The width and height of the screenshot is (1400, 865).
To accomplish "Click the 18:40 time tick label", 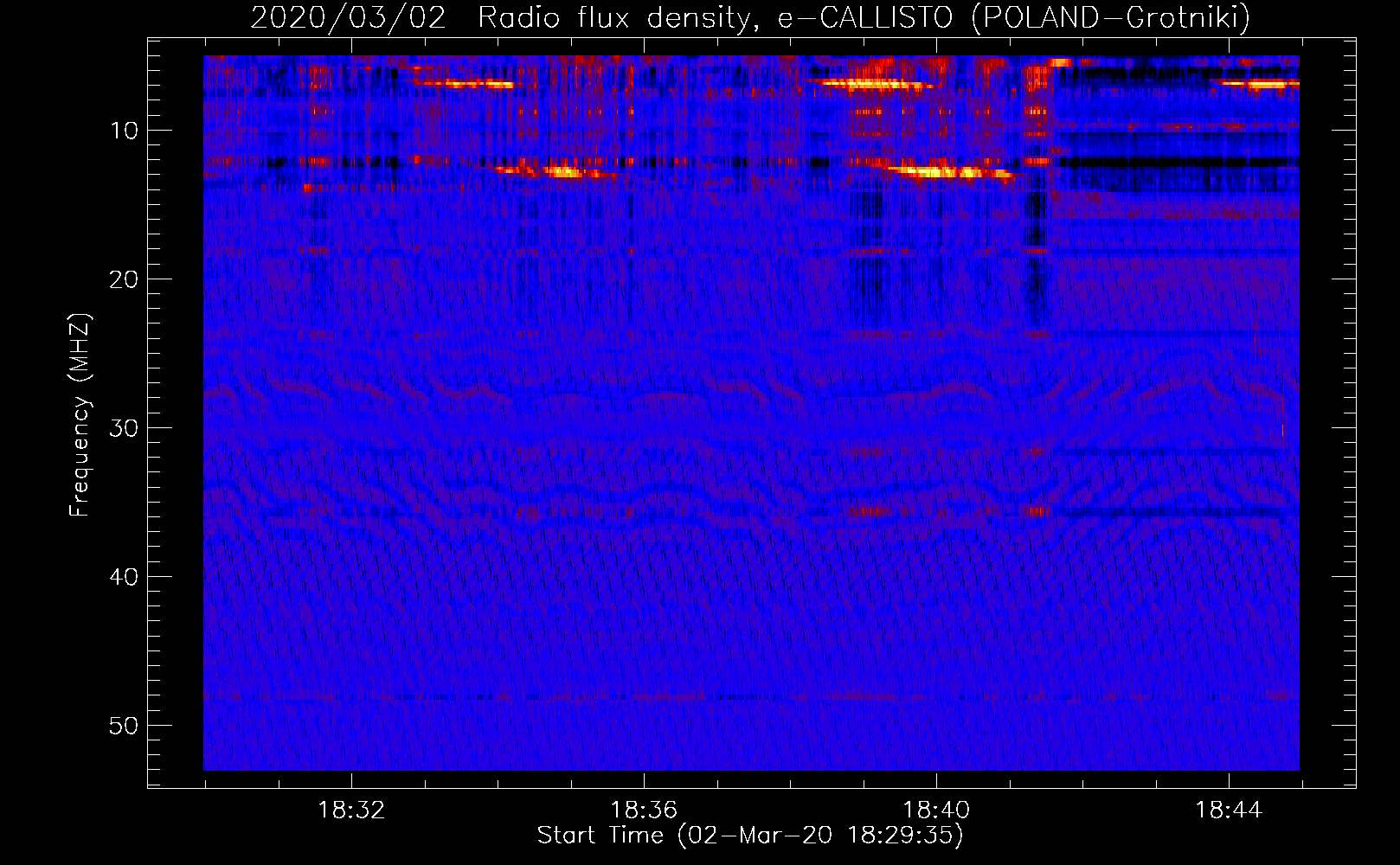I will coord(936,811).
